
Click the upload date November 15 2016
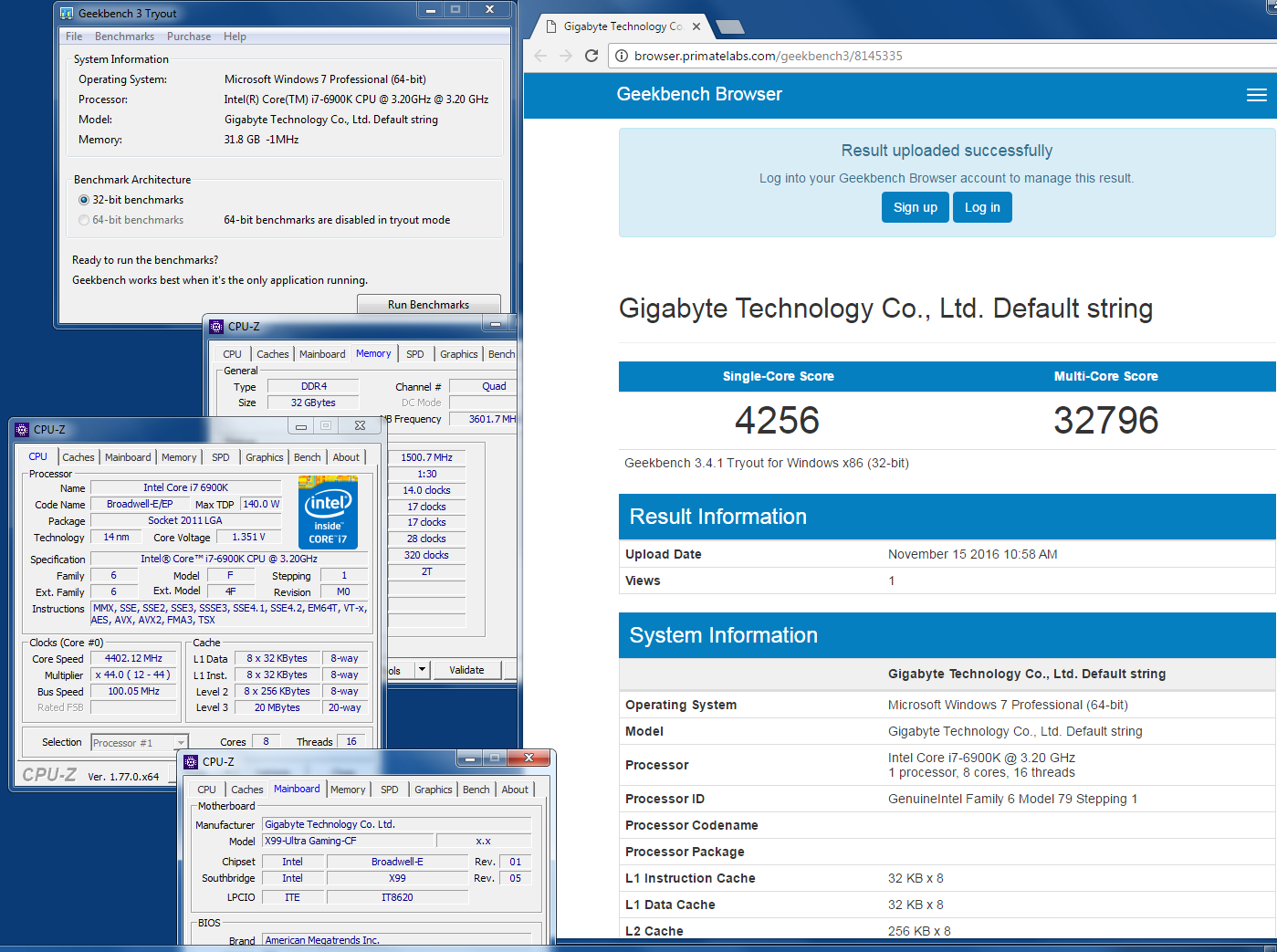973,554
